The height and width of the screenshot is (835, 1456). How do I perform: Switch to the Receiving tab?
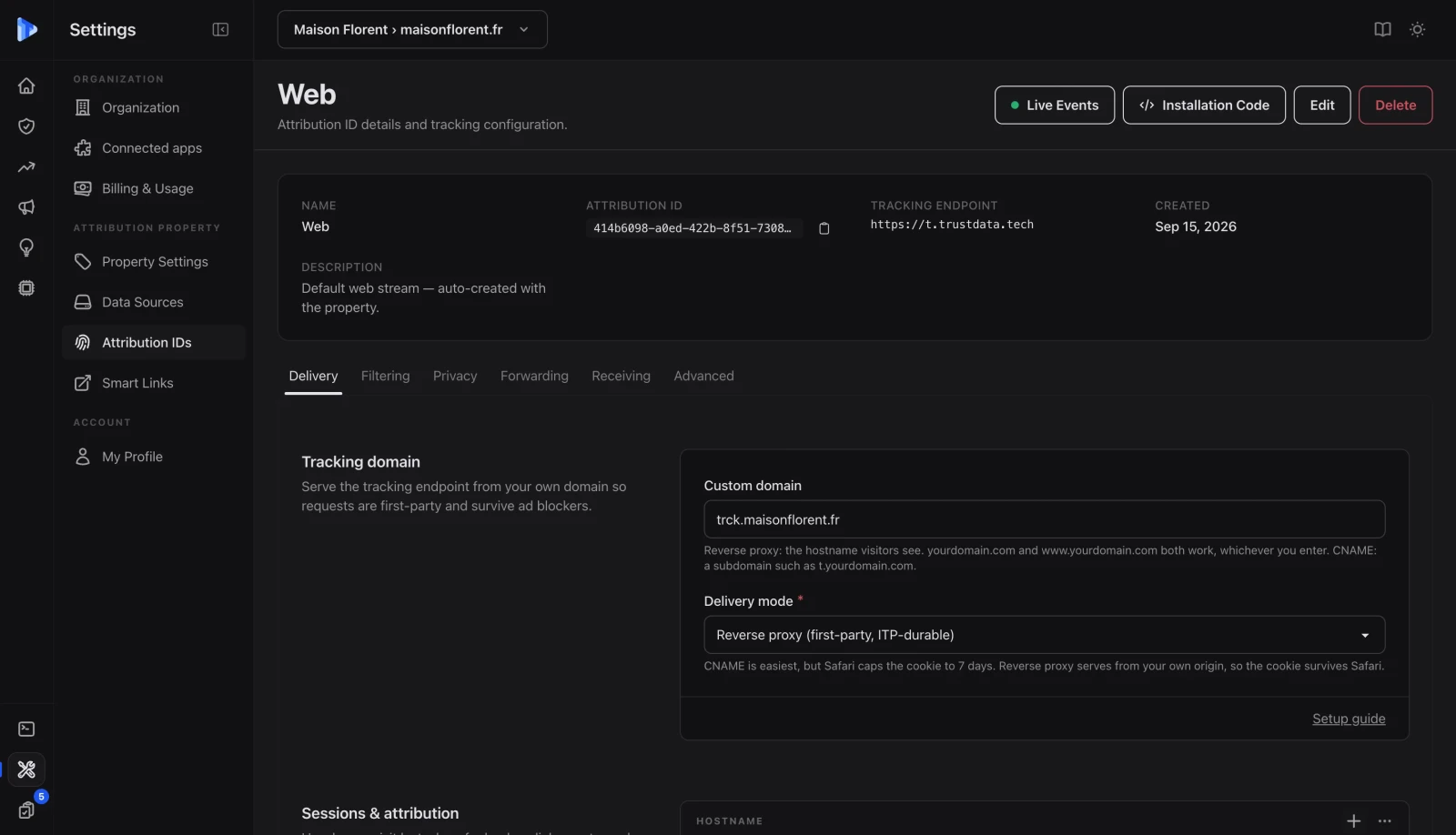(621, 376)
